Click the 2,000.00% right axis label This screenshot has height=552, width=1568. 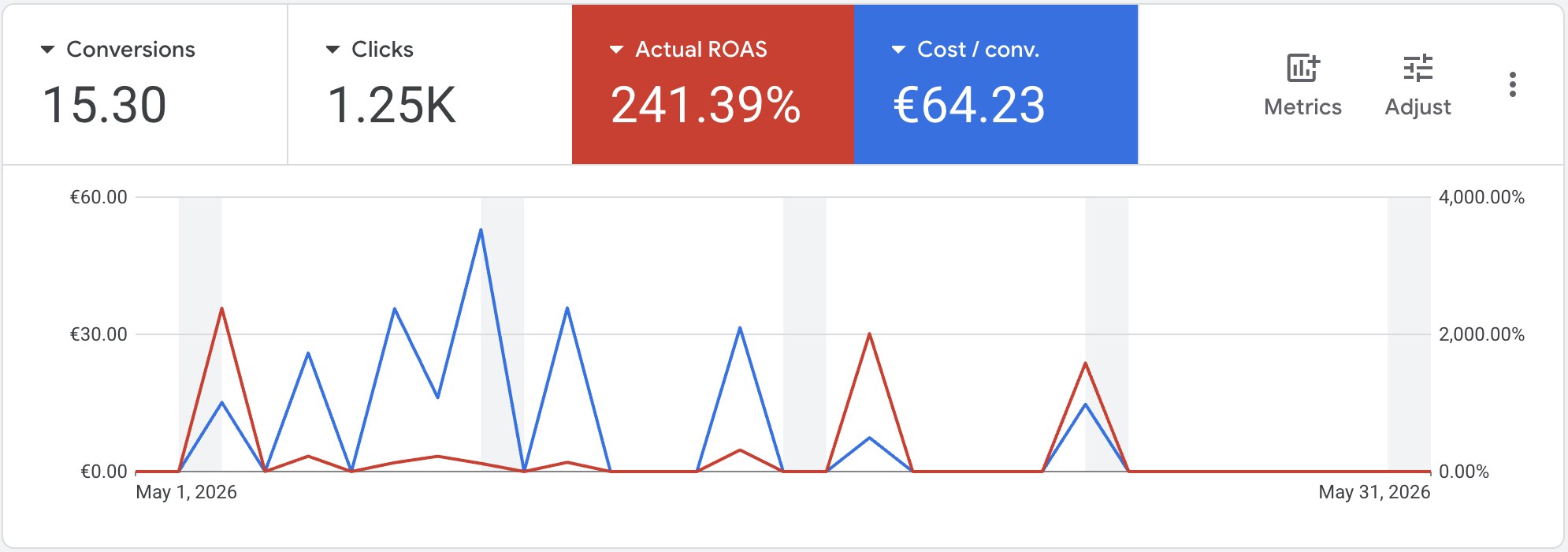[x=1481, y=334]
